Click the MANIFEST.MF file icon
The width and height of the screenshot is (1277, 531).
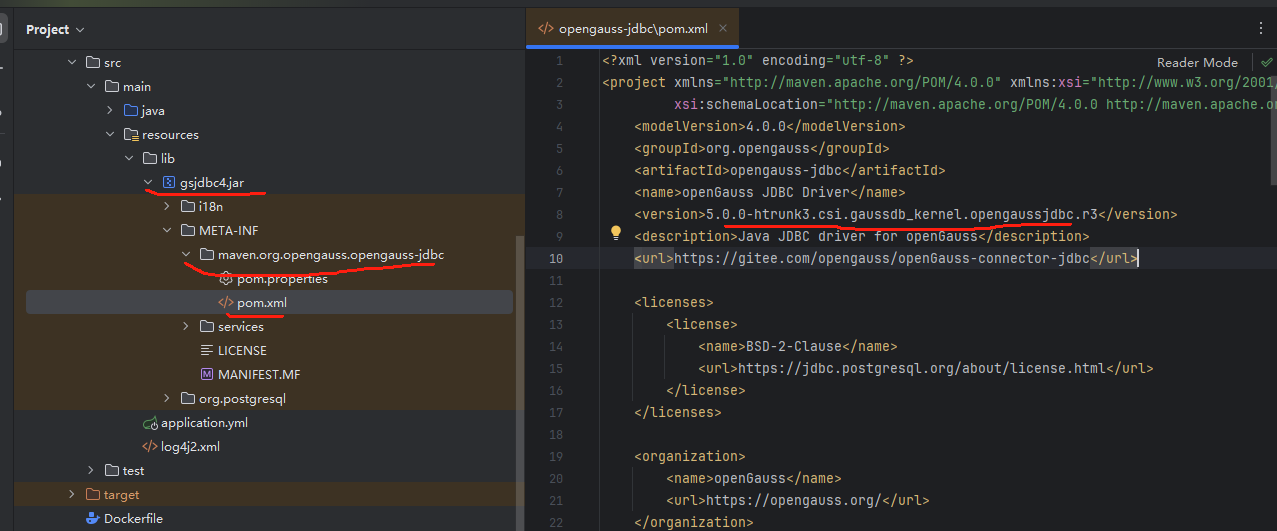click(207, 374)
